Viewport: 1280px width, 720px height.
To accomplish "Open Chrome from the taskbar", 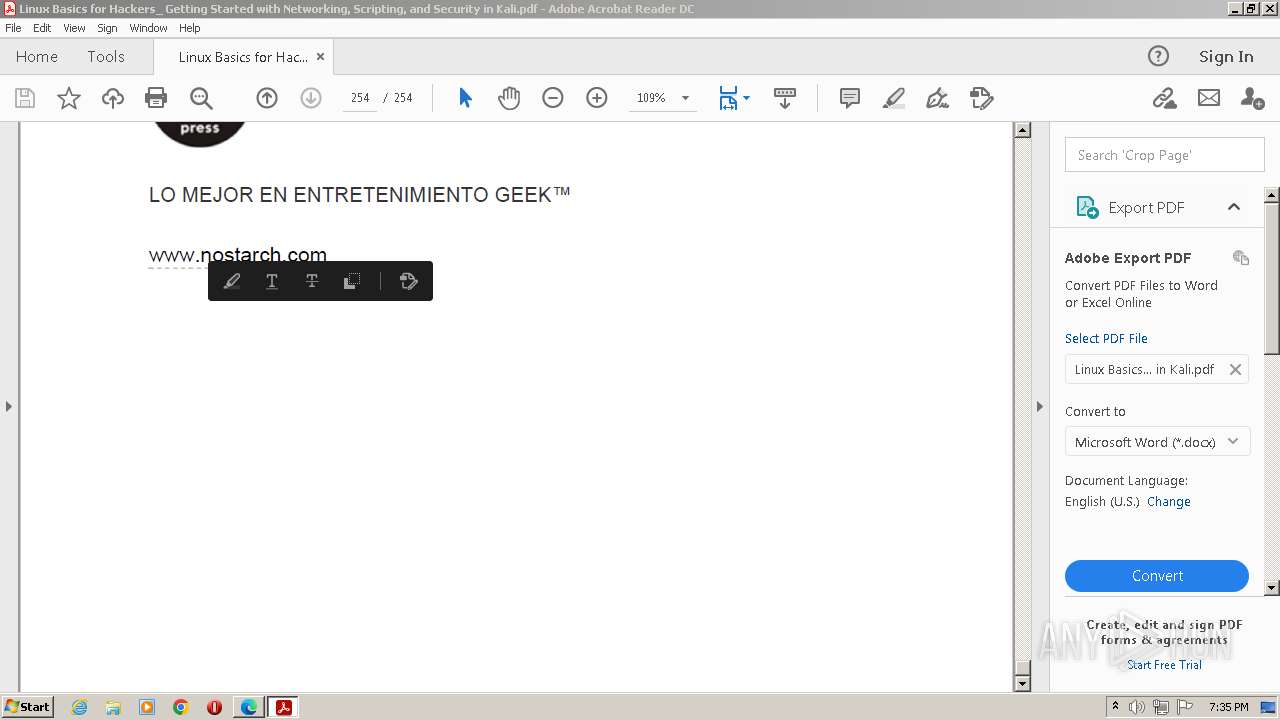I will (180, 707).
